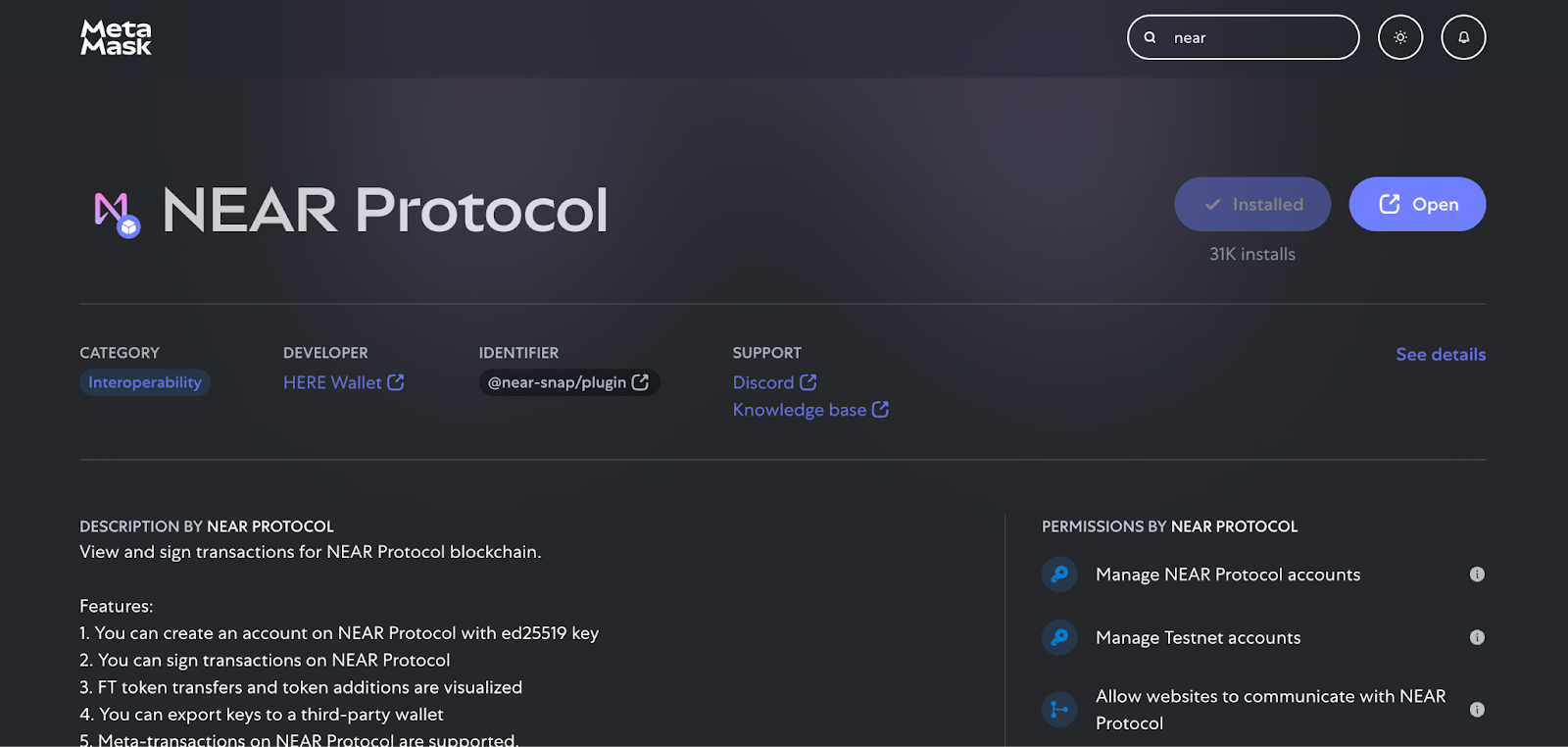Click the "Manage NEAR Protocol accounts" permission text
1568x747 pixels.
[x=1228, y=574]
